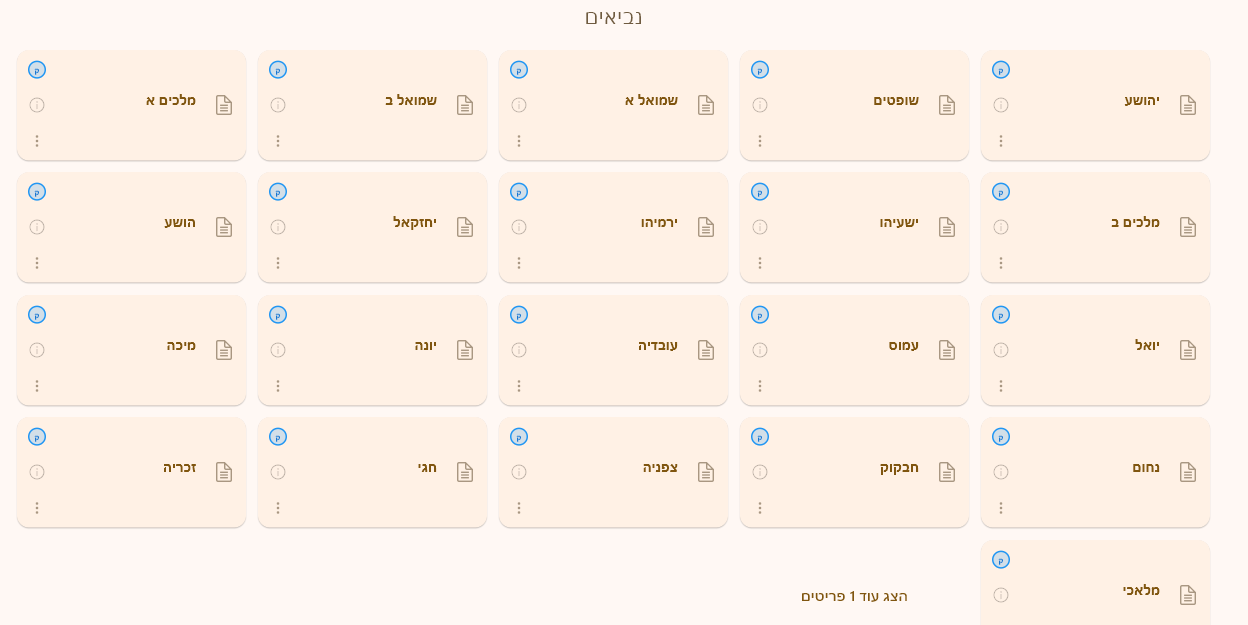Show info for the שופטים book

coord(760,105)
